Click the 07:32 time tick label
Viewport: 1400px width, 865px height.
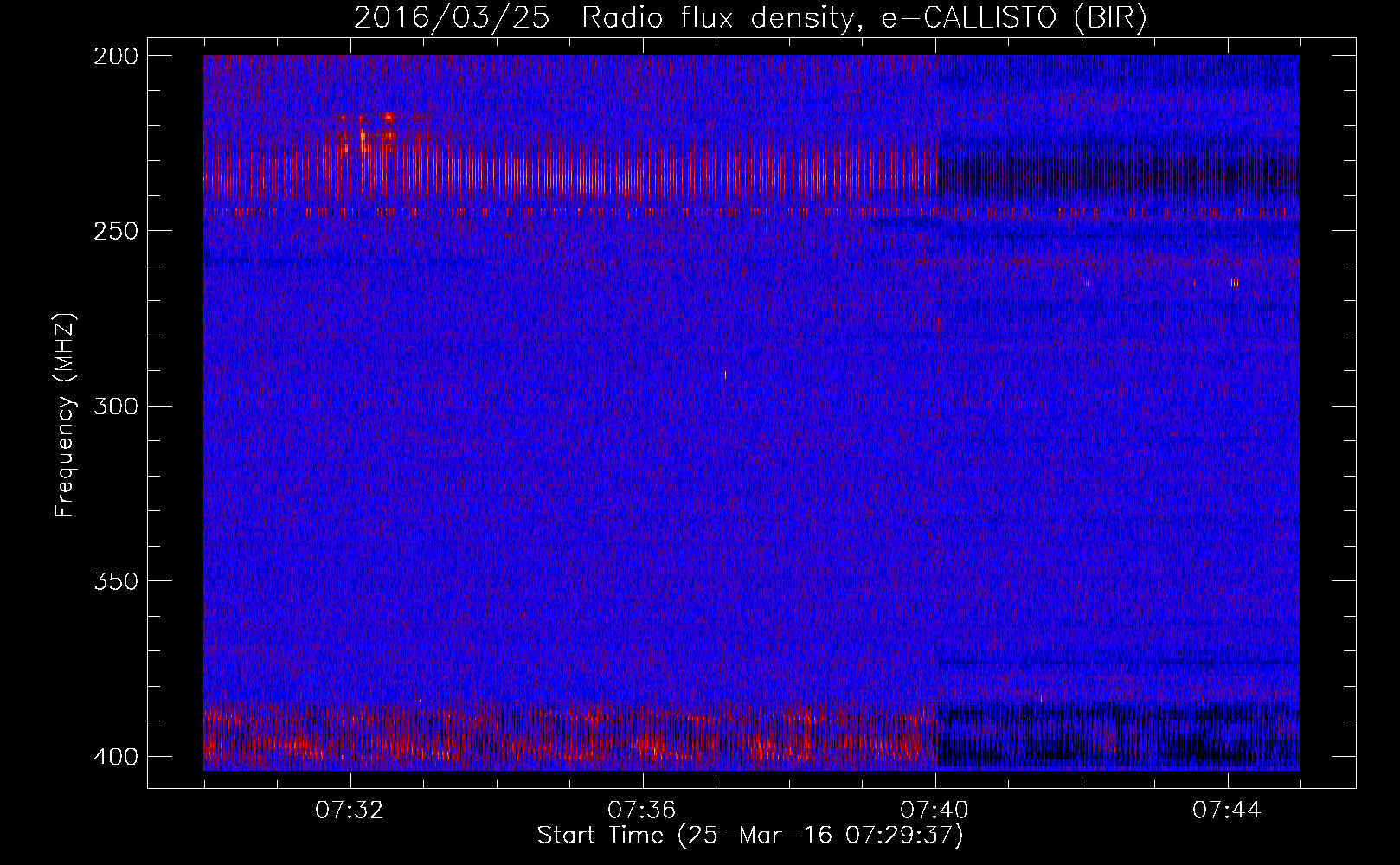click(350, 811)
